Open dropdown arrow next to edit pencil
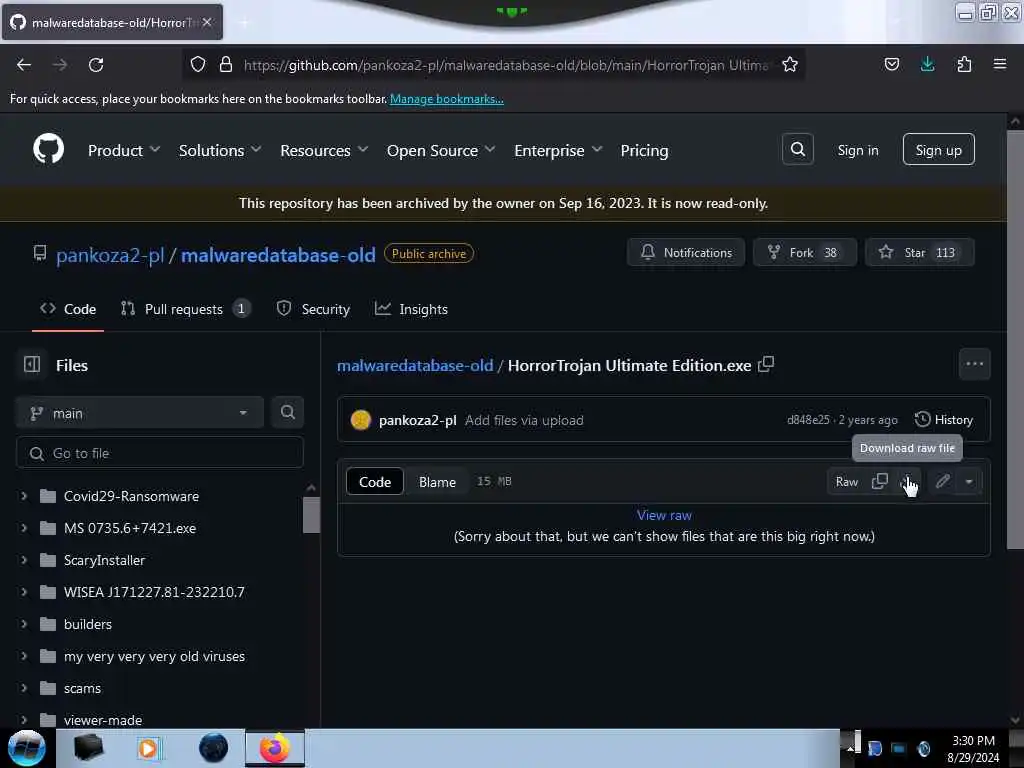Viewport: 1024px width, 768px height. (969, 481)
